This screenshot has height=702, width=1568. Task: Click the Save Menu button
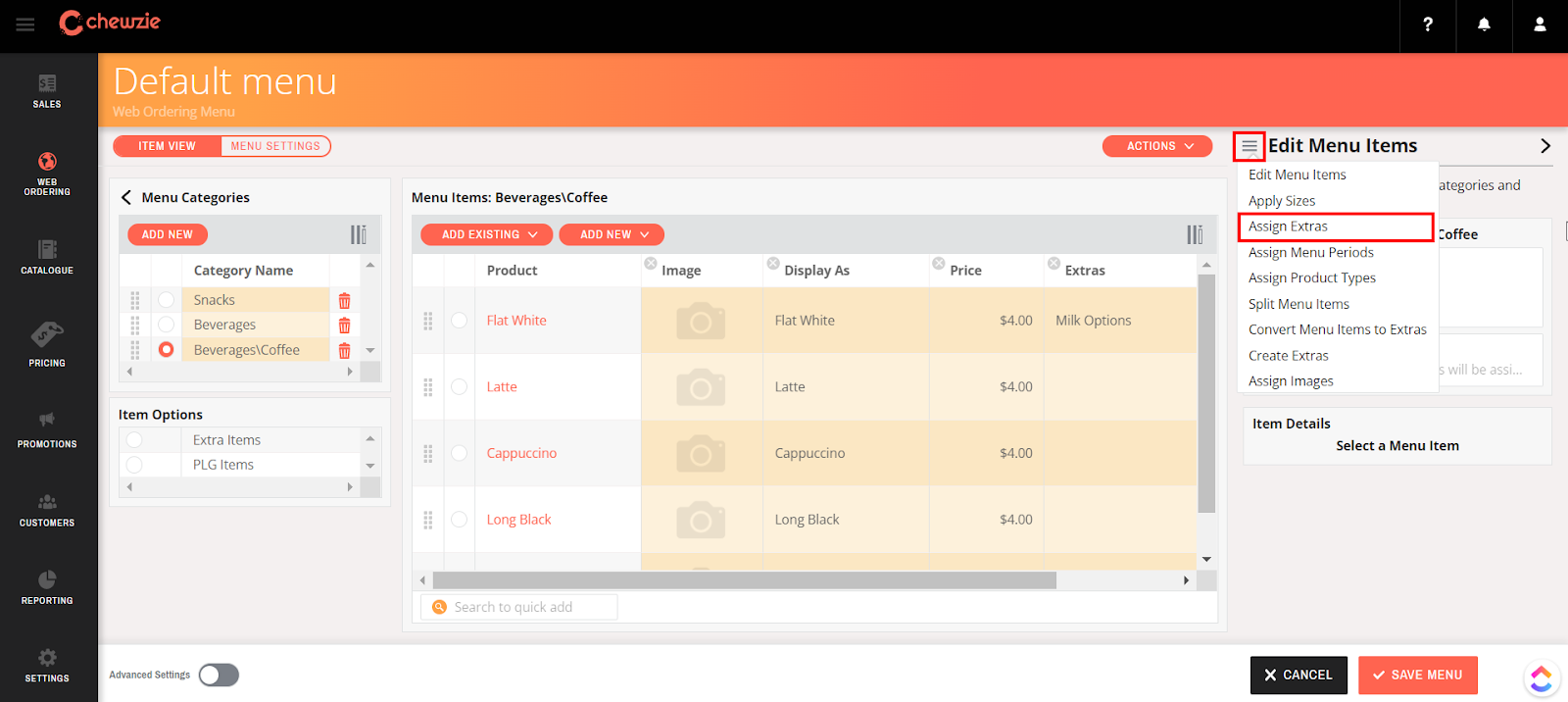click(1418, 676)
